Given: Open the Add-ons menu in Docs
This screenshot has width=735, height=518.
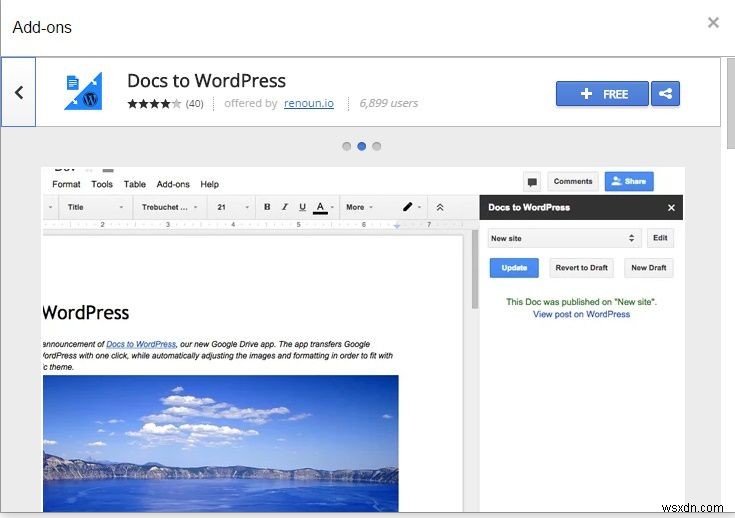Looking at the screenshot, I should coord(173,184).
